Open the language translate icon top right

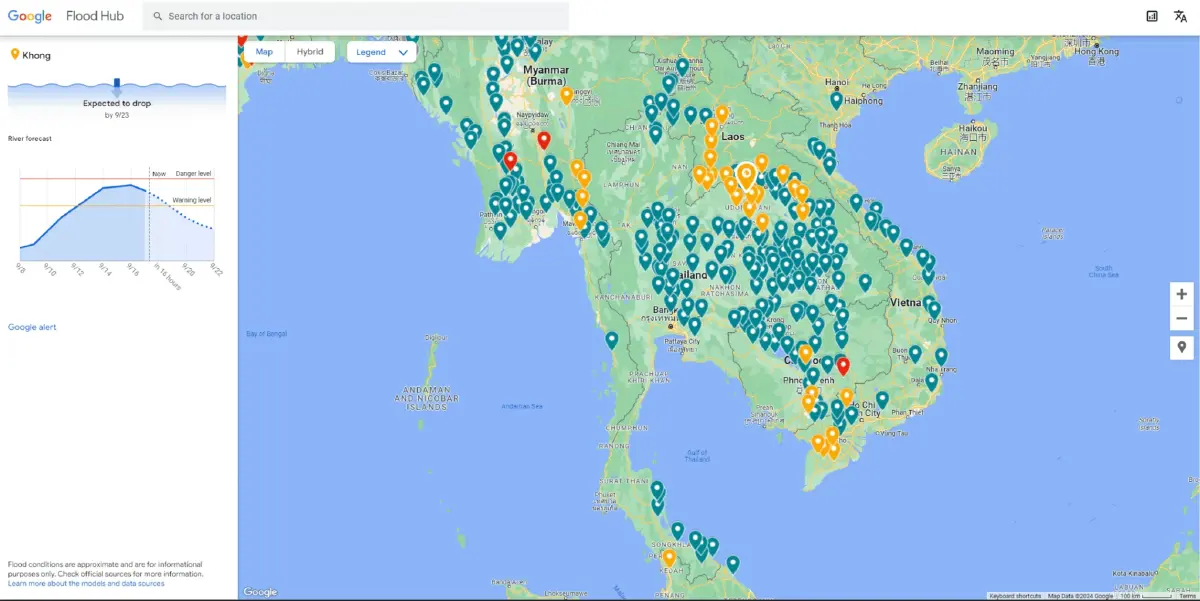click(x=1180, y=15)
